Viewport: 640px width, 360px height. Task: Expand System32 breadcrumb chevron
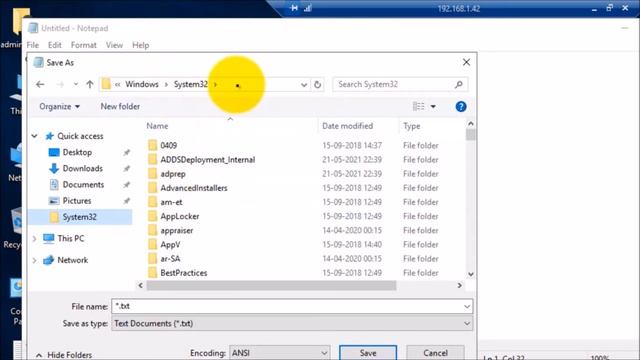pos(216,84)
